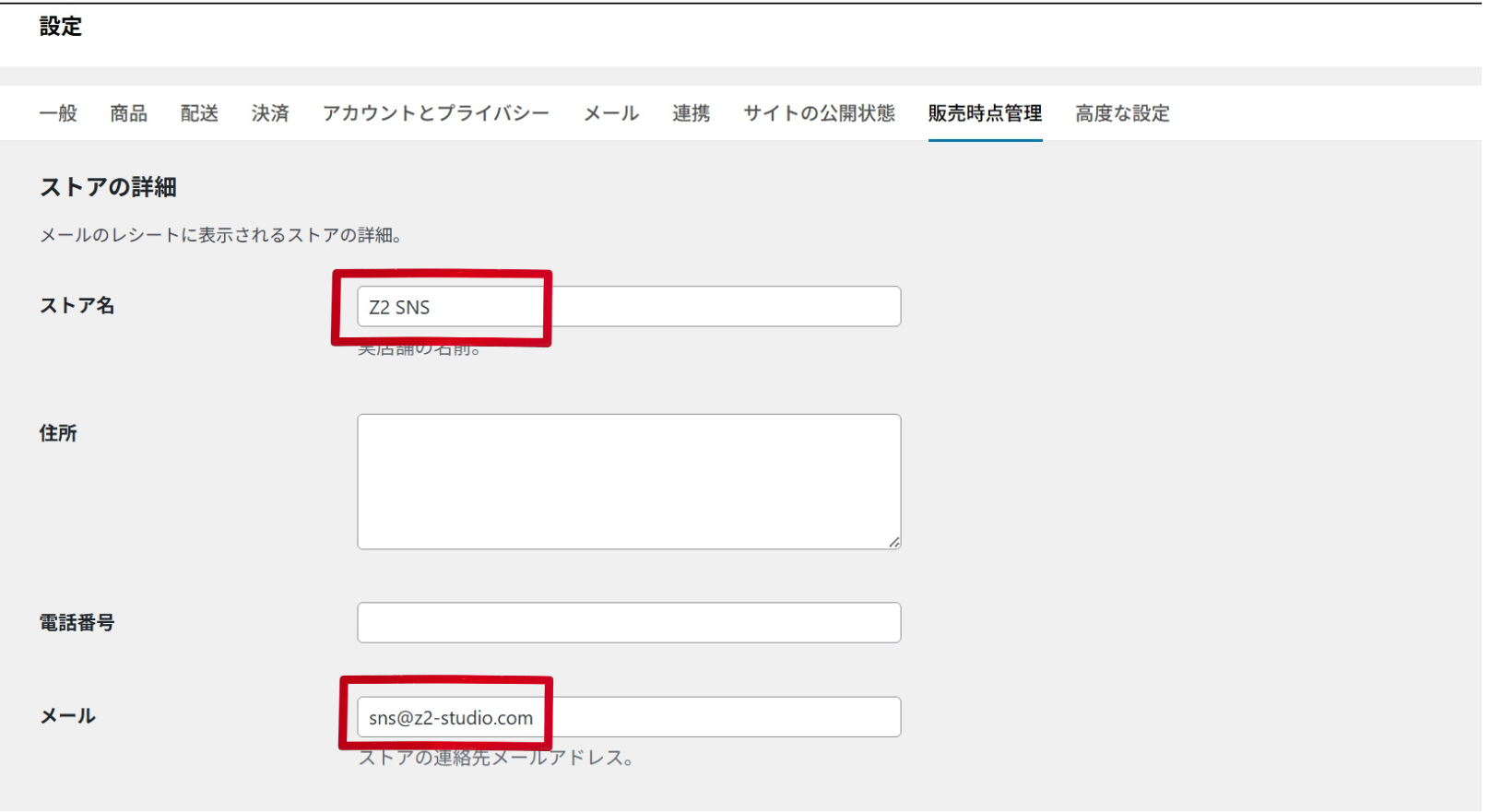1490x812 pixels.
Task: Click the ストア名 field label
Action: point(77,306)
